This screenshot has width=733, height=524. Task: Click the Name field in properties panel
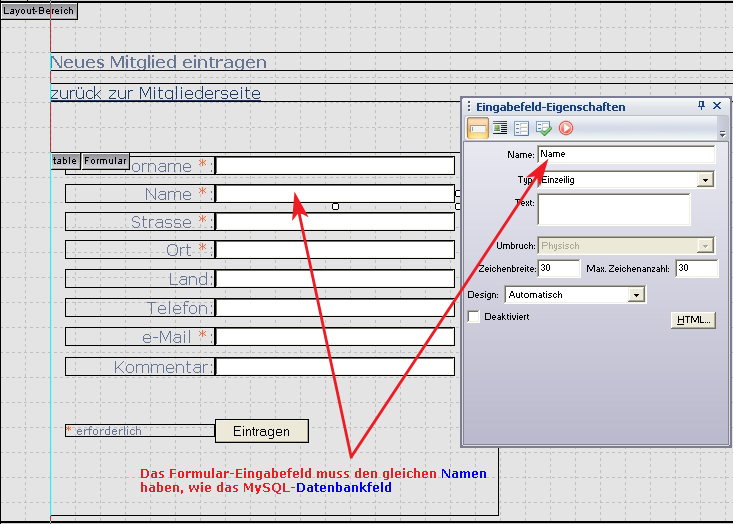coord(626,155)
